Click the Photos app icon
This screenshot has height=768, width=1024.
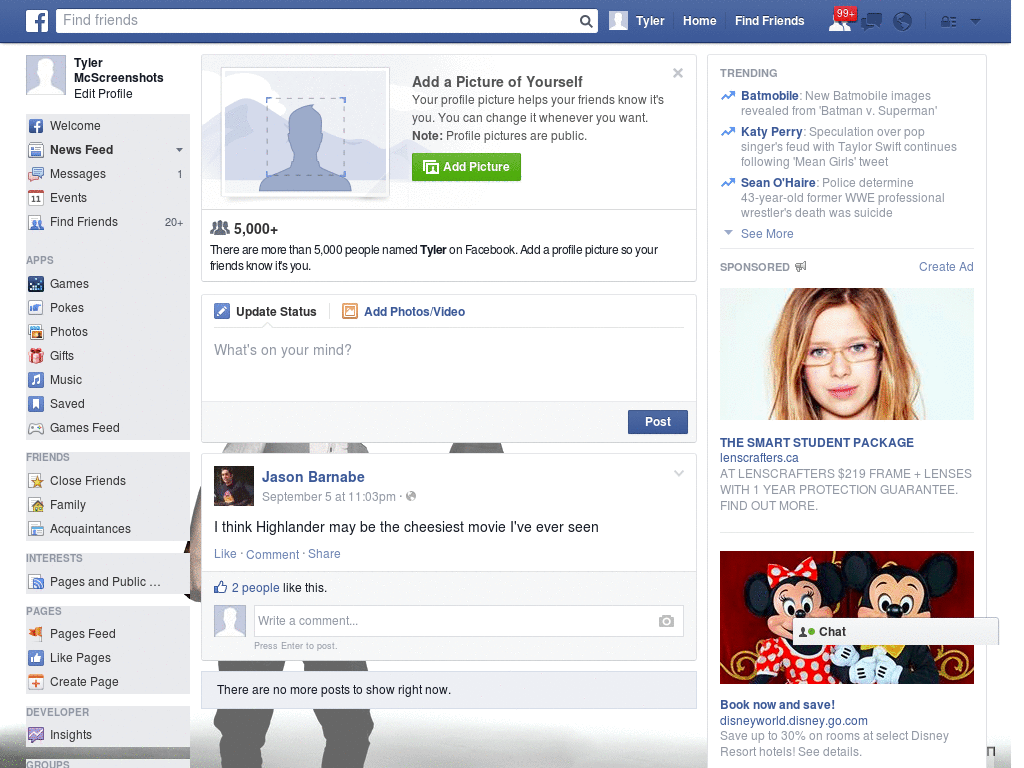click(36, 332)
